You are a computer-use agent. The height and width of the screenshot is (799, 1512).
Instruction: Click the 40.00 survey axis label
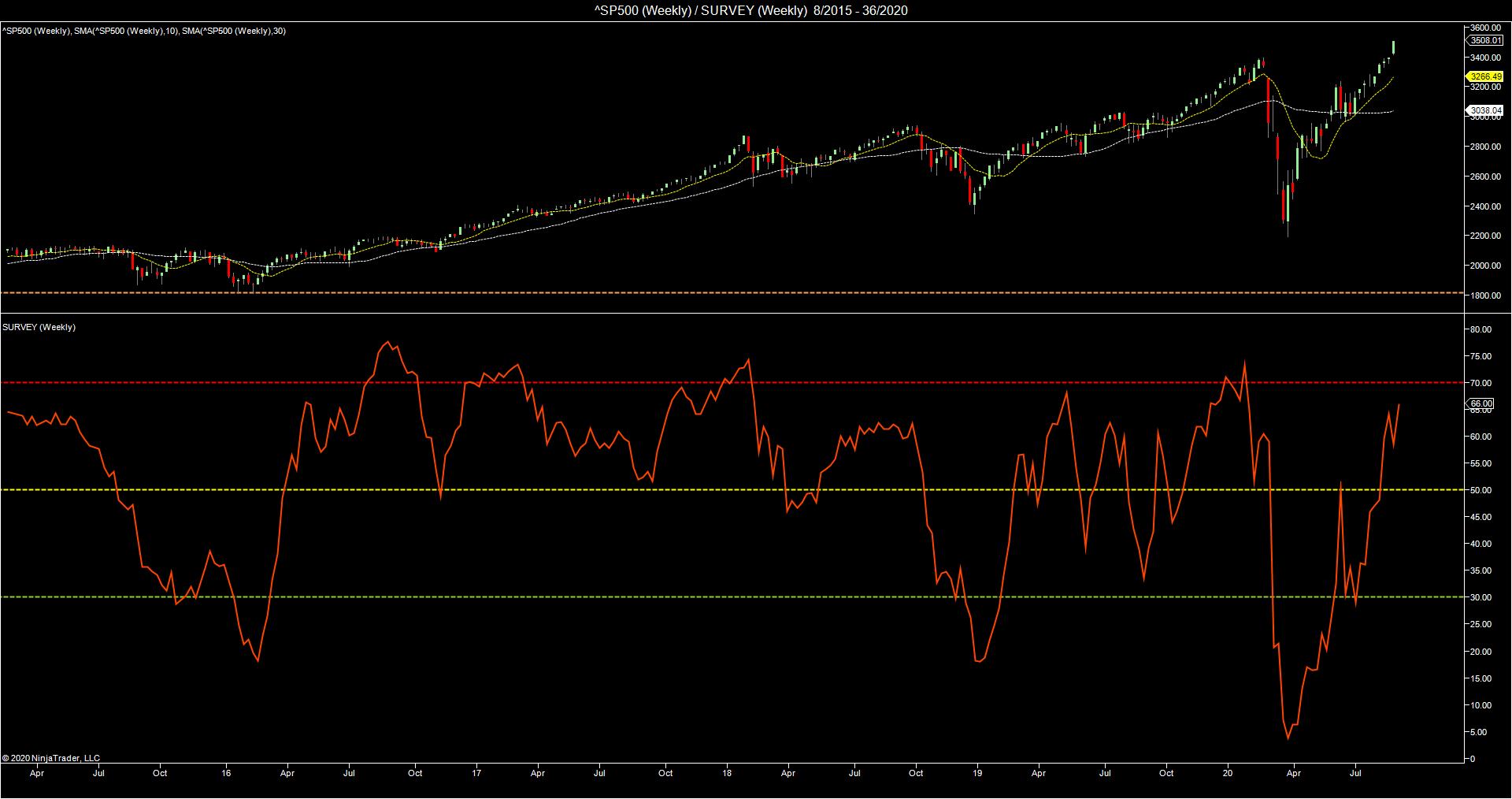(1480, 544)
